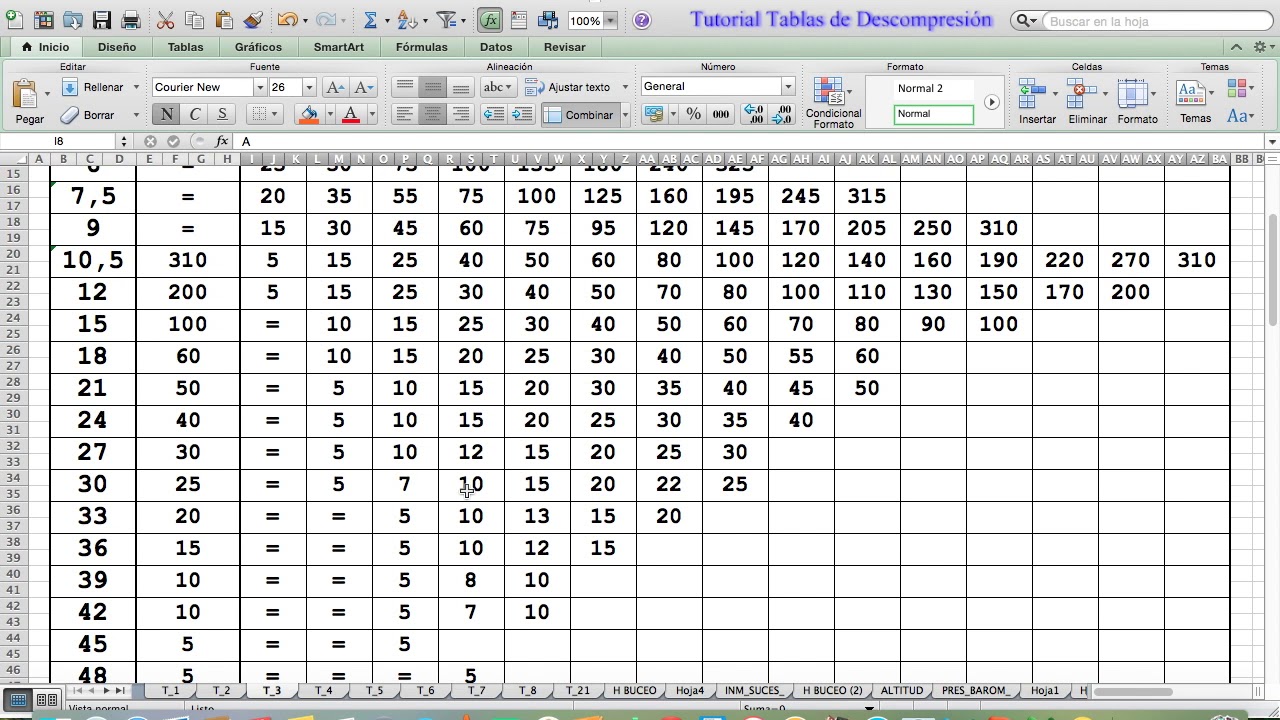Apply the Normal cell style

pos(934,114)
